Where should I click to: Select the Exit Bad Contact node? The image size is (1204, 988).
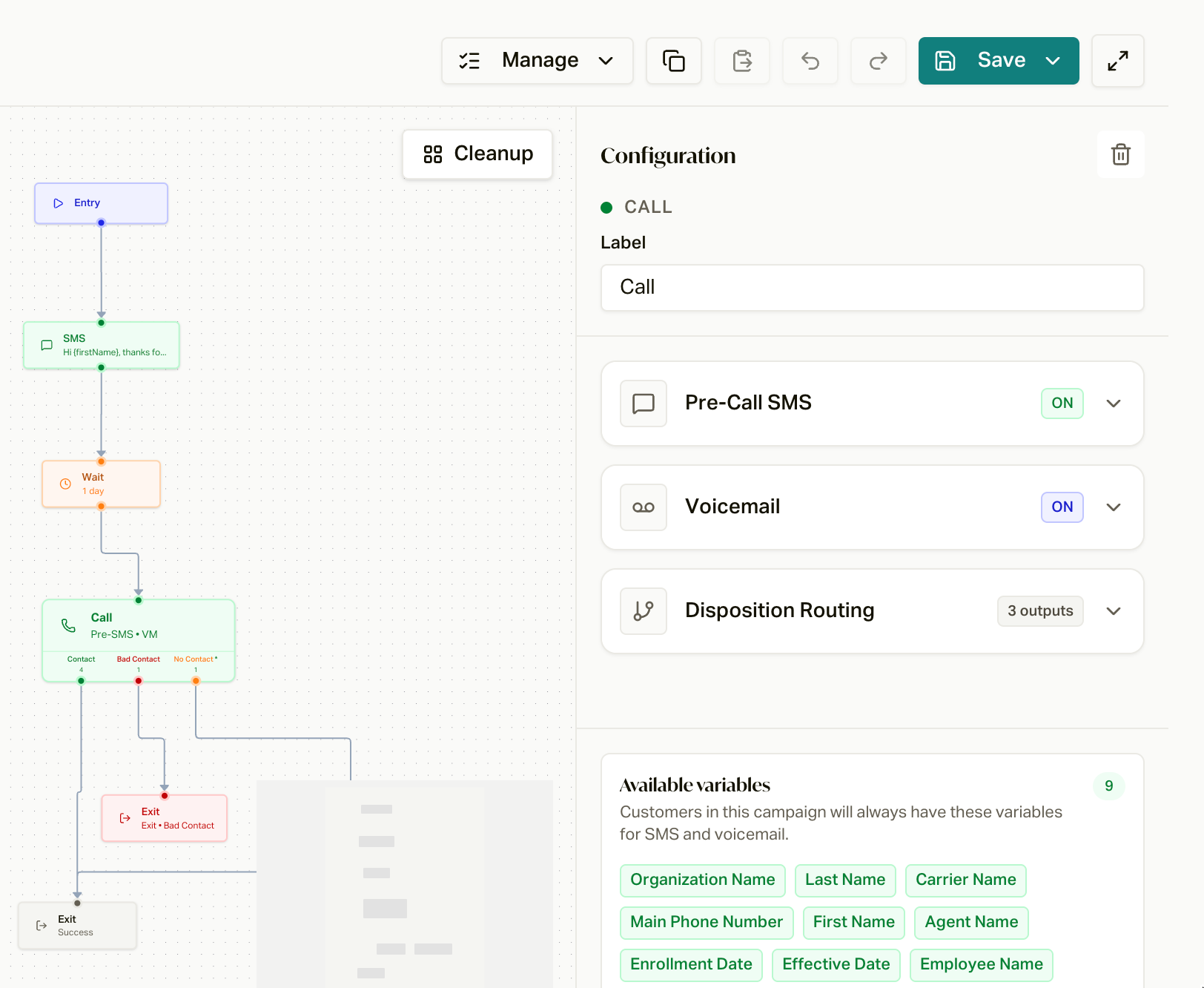(x=165, y=818)
